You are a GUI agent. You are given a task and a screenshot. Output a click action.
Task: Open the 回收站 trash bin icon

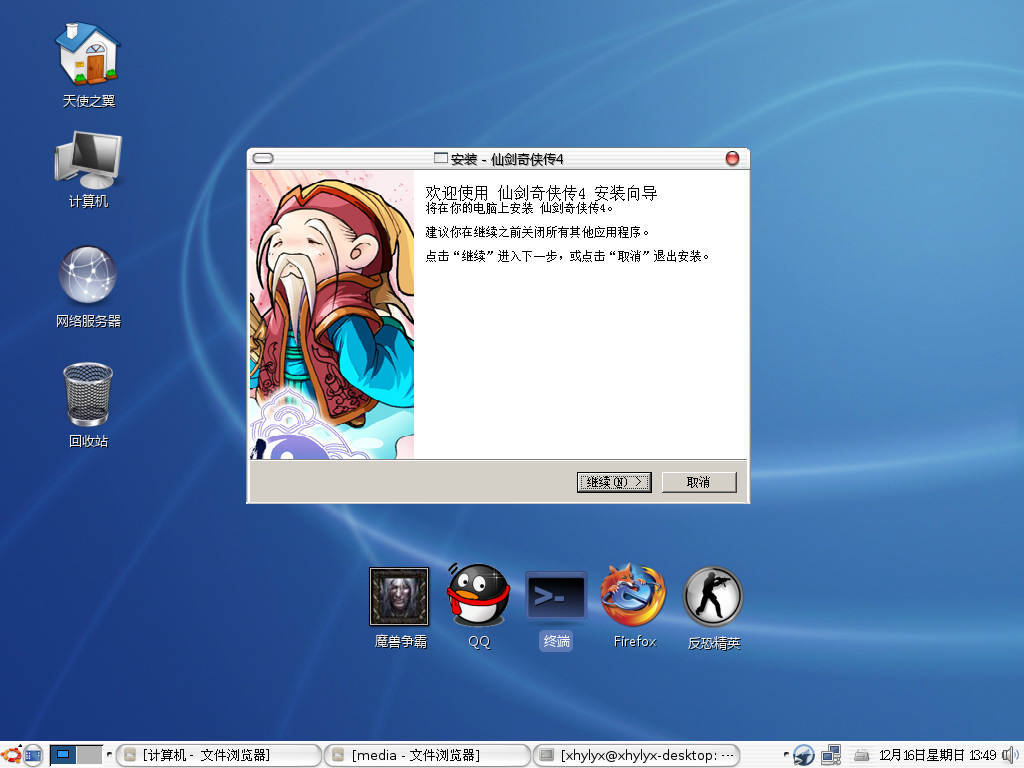(88, 405)
